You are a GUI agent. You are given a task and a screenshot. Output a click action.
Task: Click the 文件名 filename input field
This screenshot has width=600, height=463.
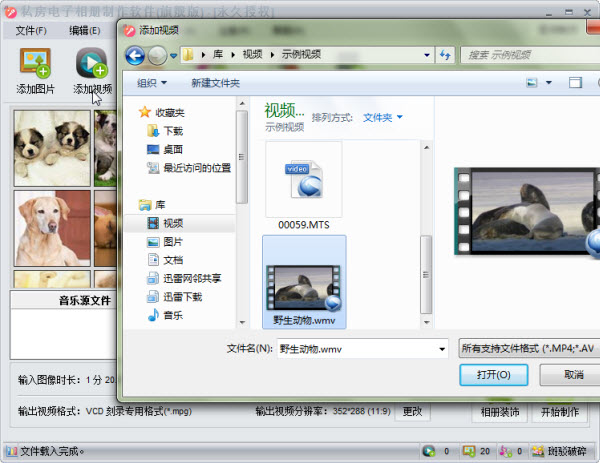tap(362, 349)
